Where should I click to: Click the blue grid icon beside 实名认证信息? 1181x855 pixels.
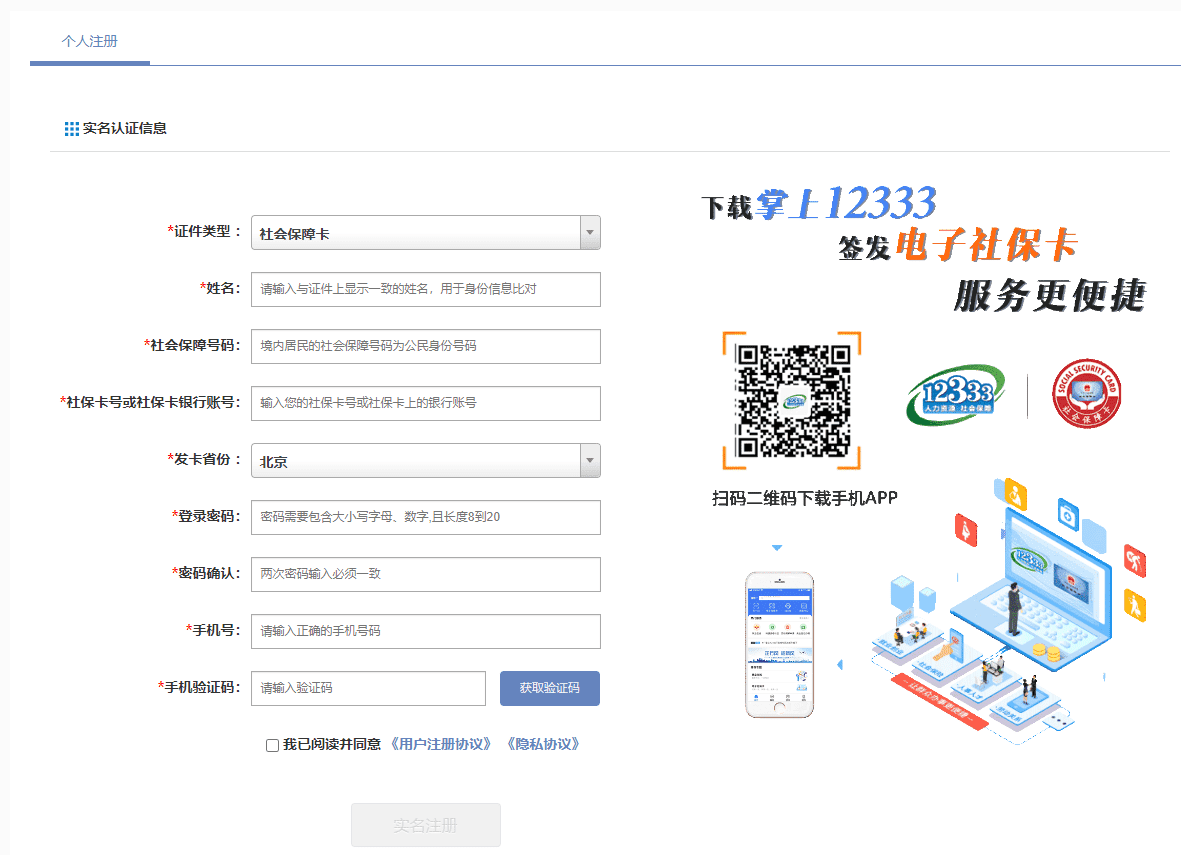click(71, 128)
